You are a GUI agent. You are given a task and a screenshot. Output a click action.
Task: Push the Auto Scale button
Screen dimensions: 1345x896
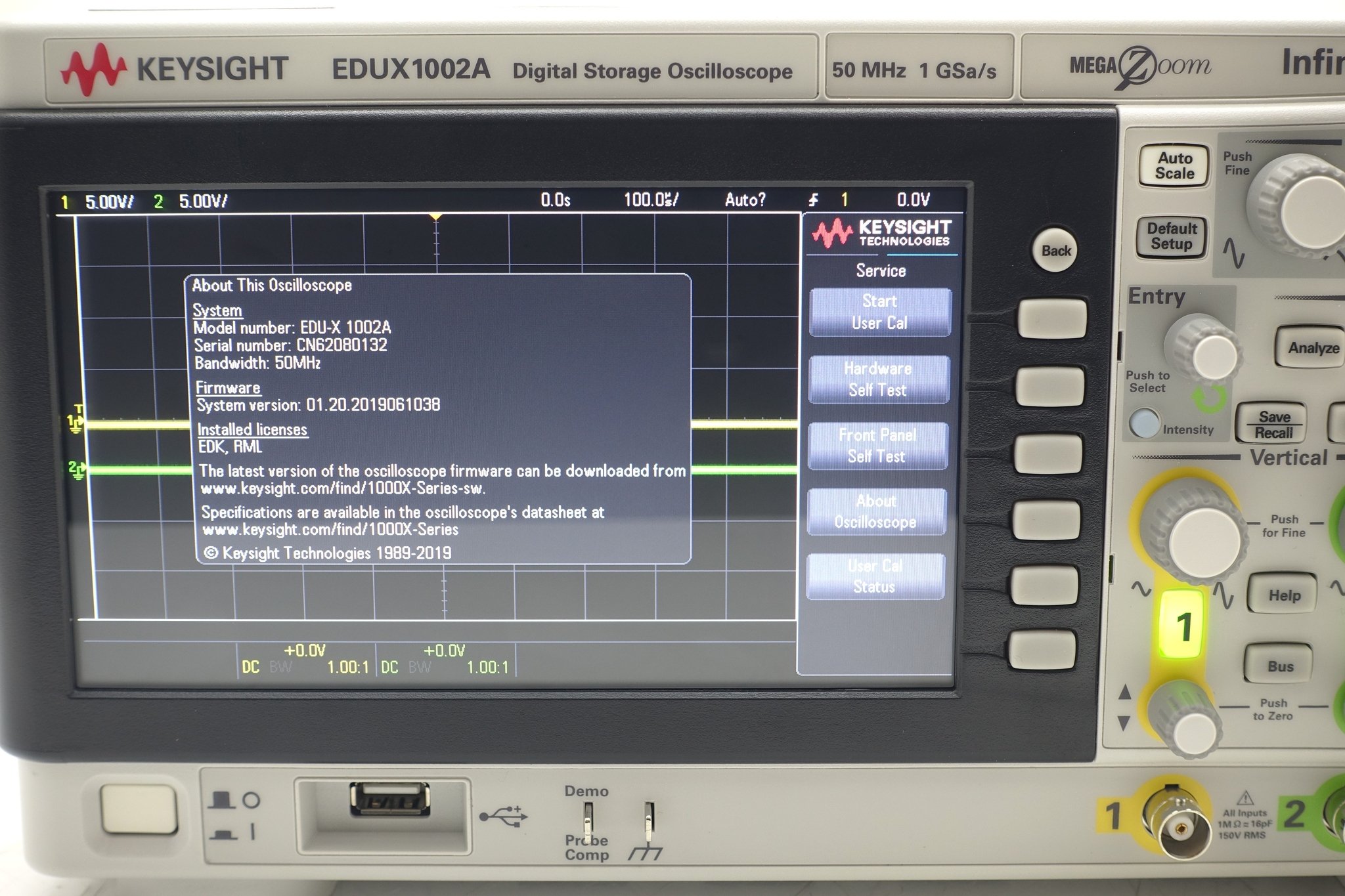point(1174,166)
